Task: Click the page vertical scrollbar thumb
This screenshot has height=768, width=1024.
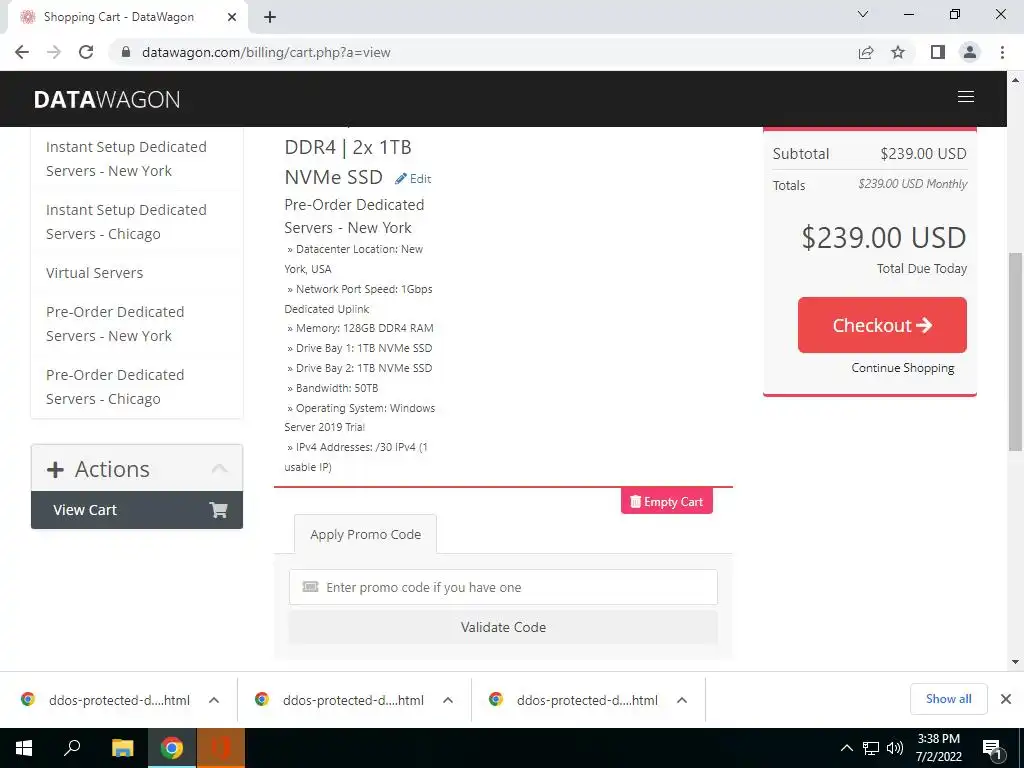Action: point(1015,351)
